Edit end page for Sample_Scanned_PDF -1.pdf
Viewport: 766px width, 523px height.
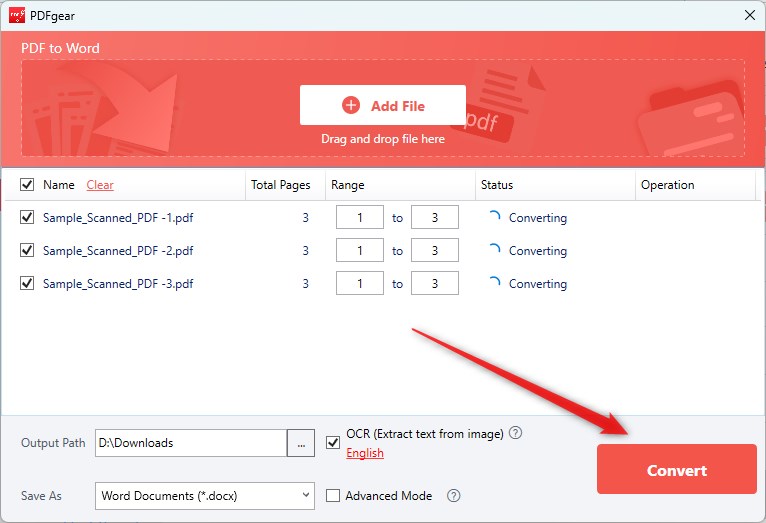coord(435,217)
